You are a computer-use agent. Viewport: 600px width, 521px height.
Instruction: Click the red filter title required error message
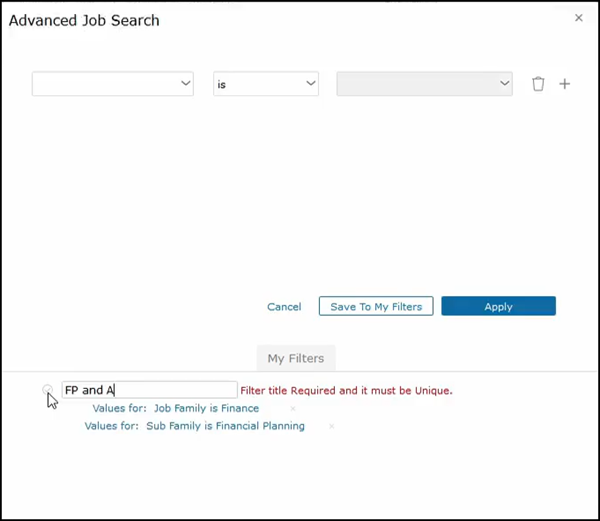346,390
